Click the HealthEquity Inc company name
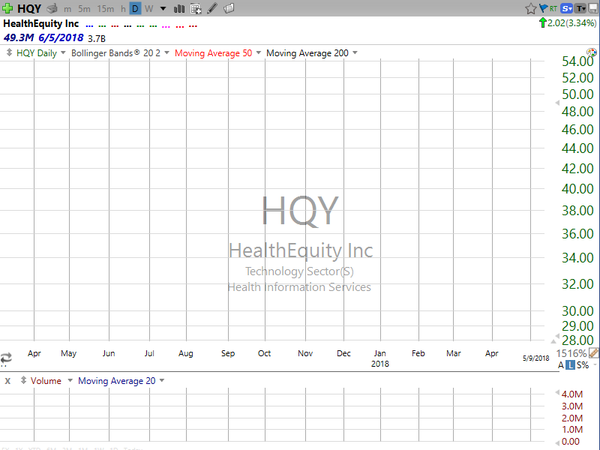This screenshot has width=600, height=450. tap(41, 24)
